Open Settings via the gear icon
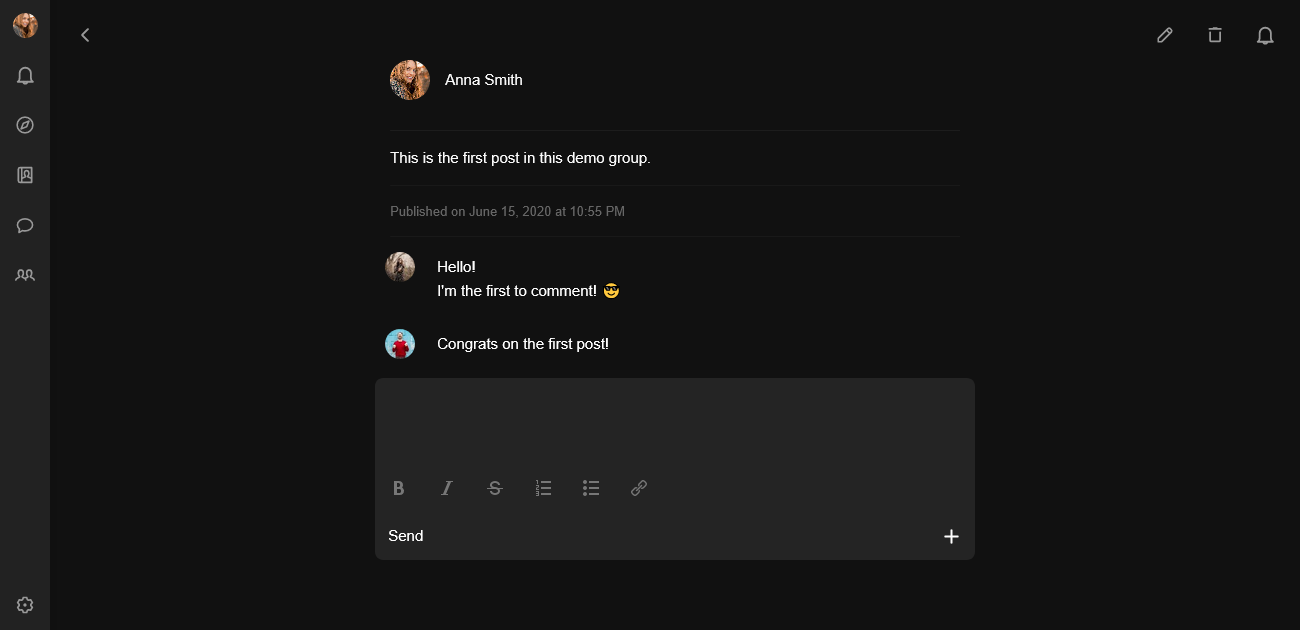The width and height of the screenshot is (1300, 631). 25,604
